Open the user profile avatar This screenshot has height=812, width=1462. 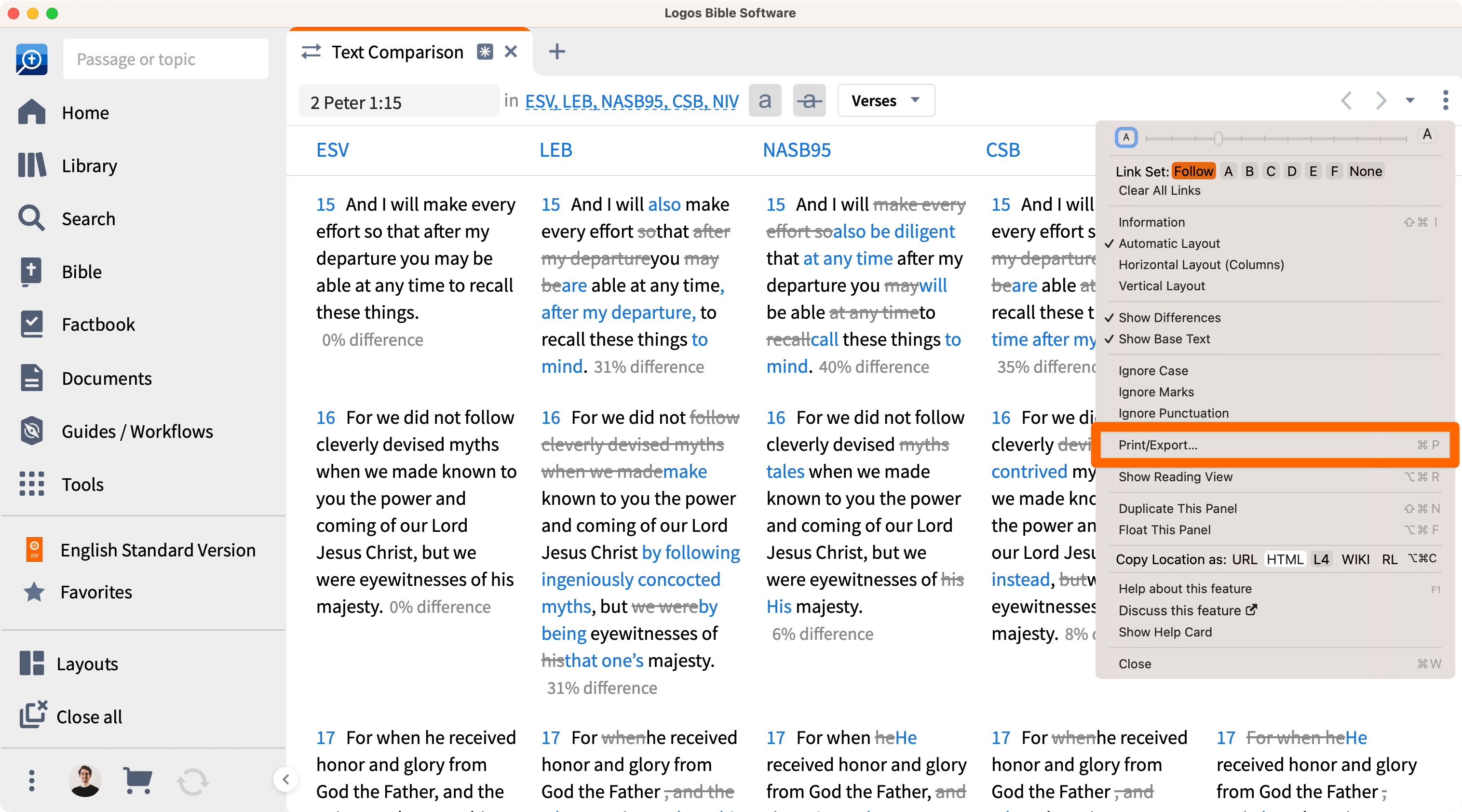point(85,780)
